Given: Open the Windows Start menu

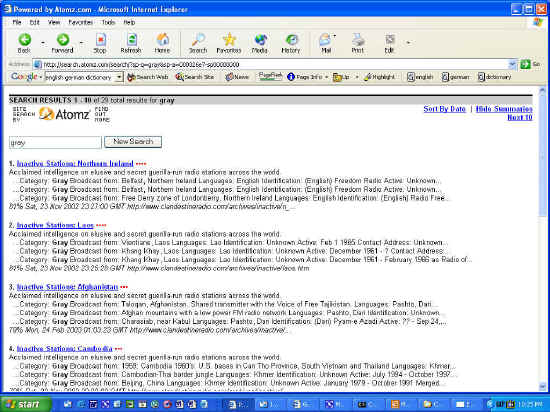Looking at the screenshot, I should (25, 404).
